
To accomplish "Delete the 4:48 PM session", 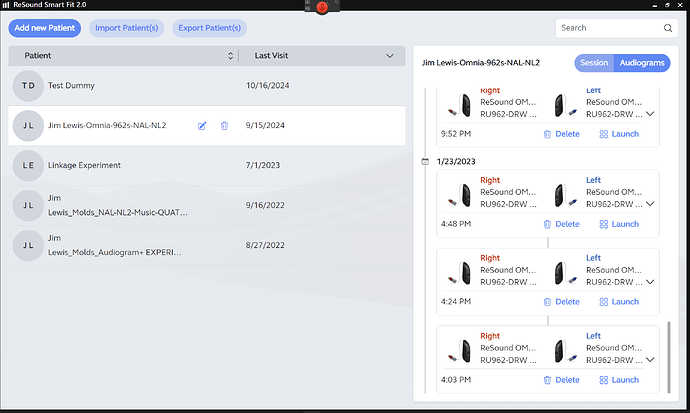I will (562, 224).
